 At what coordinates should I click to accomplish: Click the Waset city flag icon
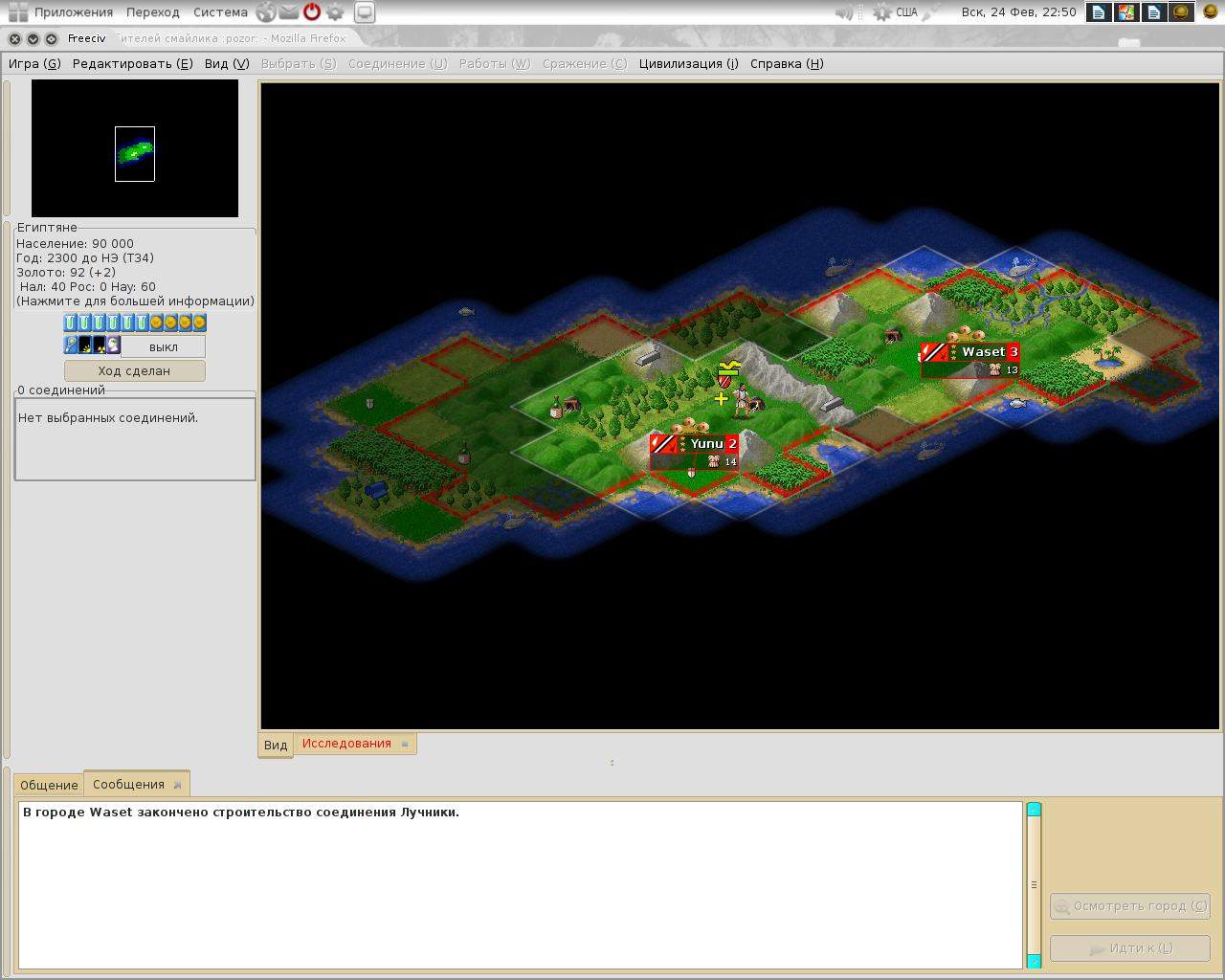pyautogui.click(x=934, y=353)
